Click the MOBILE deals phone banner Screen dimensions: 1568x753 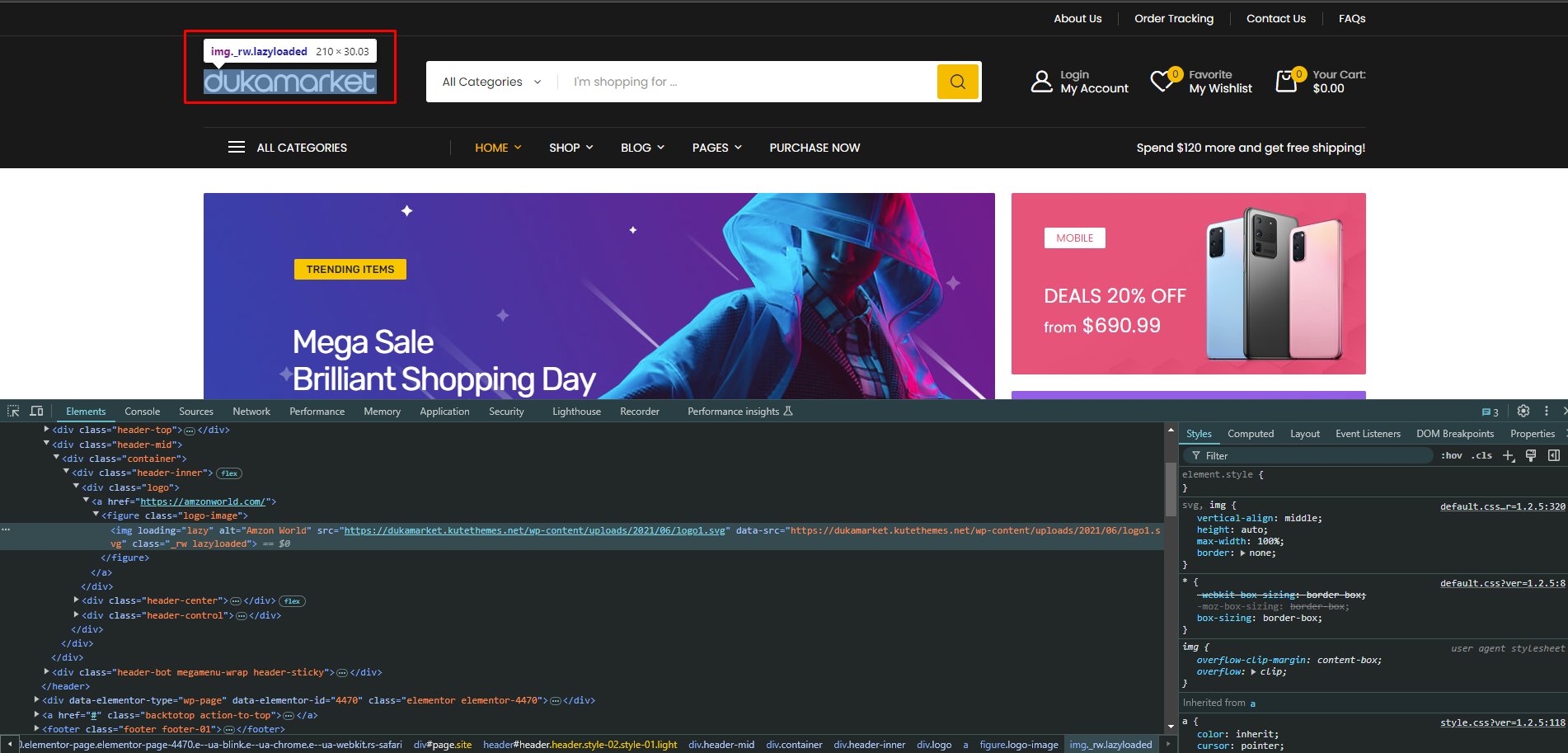1188,284
